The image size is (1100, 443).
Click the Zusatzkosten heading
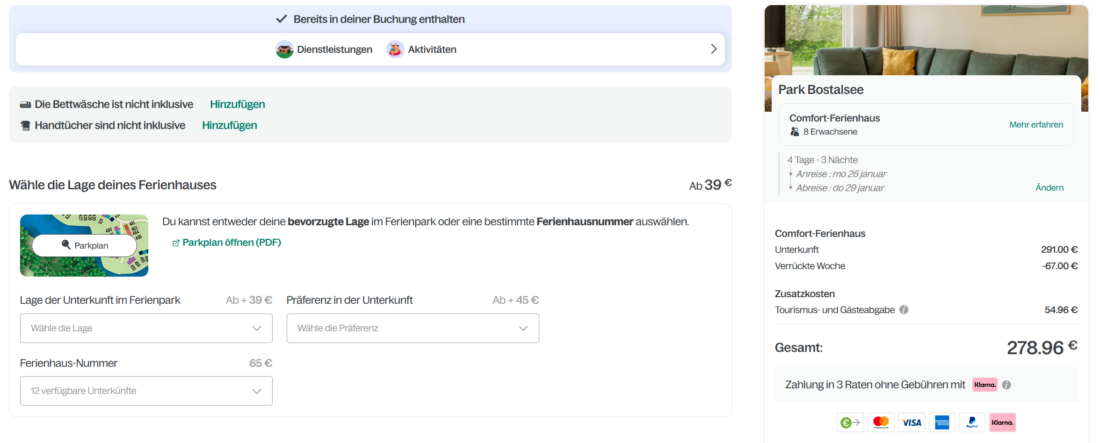pyautogui.click(x=805, y=294)
